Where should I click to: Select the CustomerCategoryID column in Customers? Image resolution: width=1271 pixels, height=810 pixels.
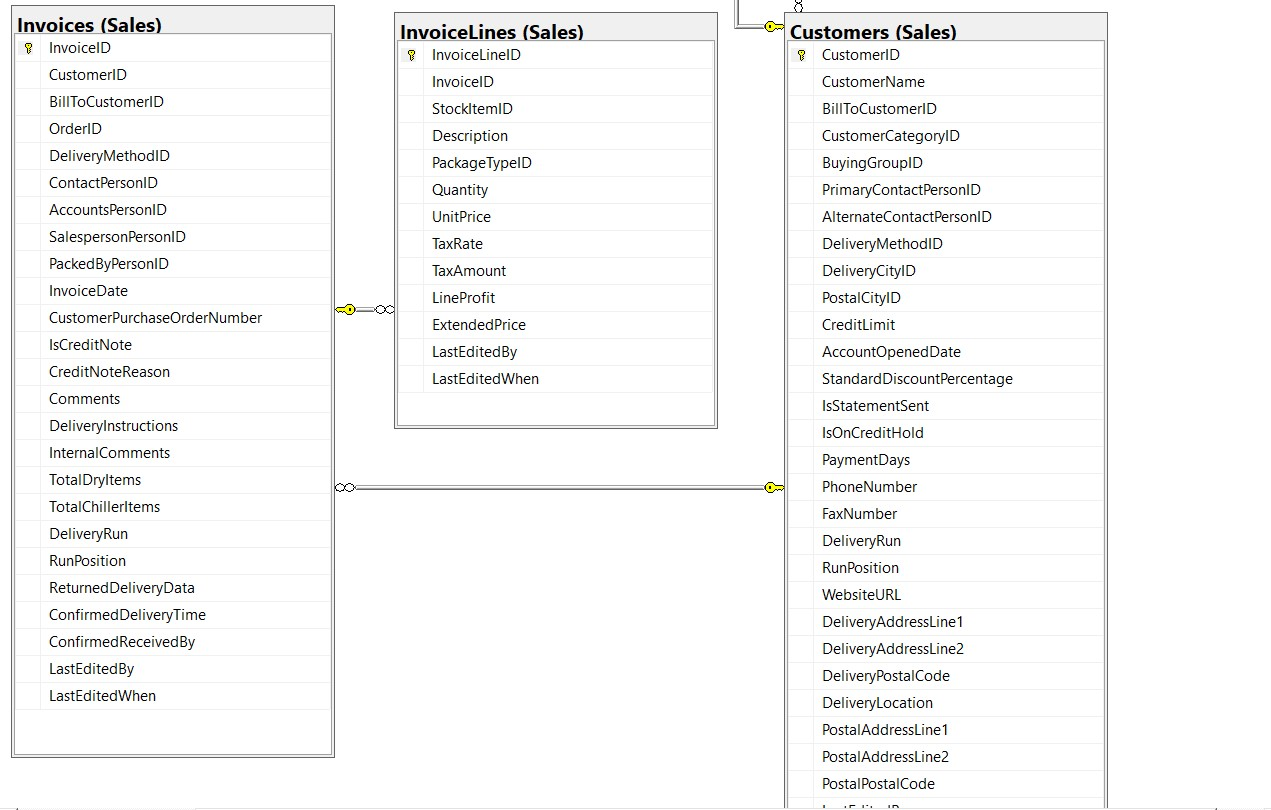(x=888, y=135)
